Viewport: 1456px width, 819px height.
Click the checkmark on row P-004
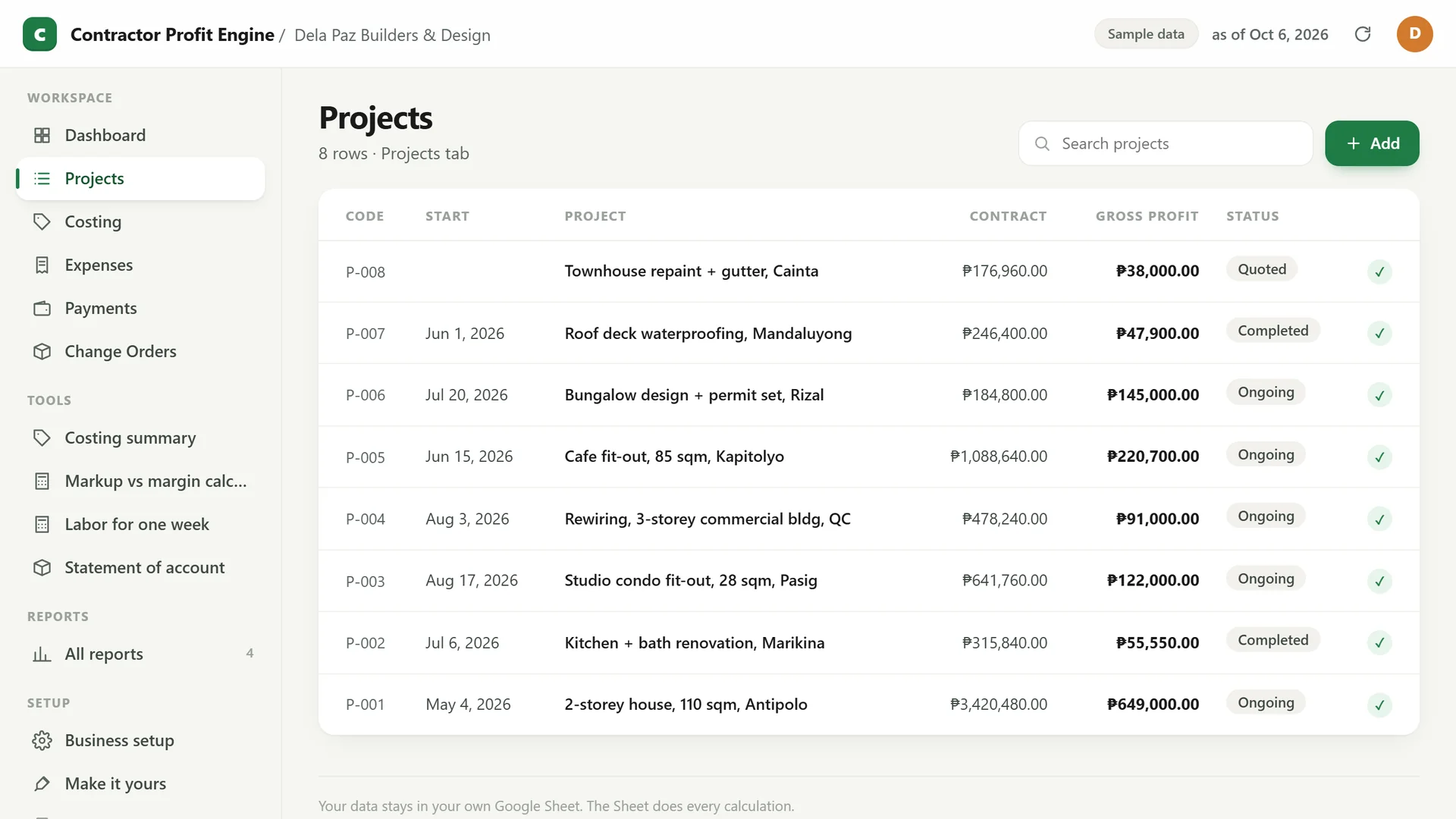[x=1379, y=519]
